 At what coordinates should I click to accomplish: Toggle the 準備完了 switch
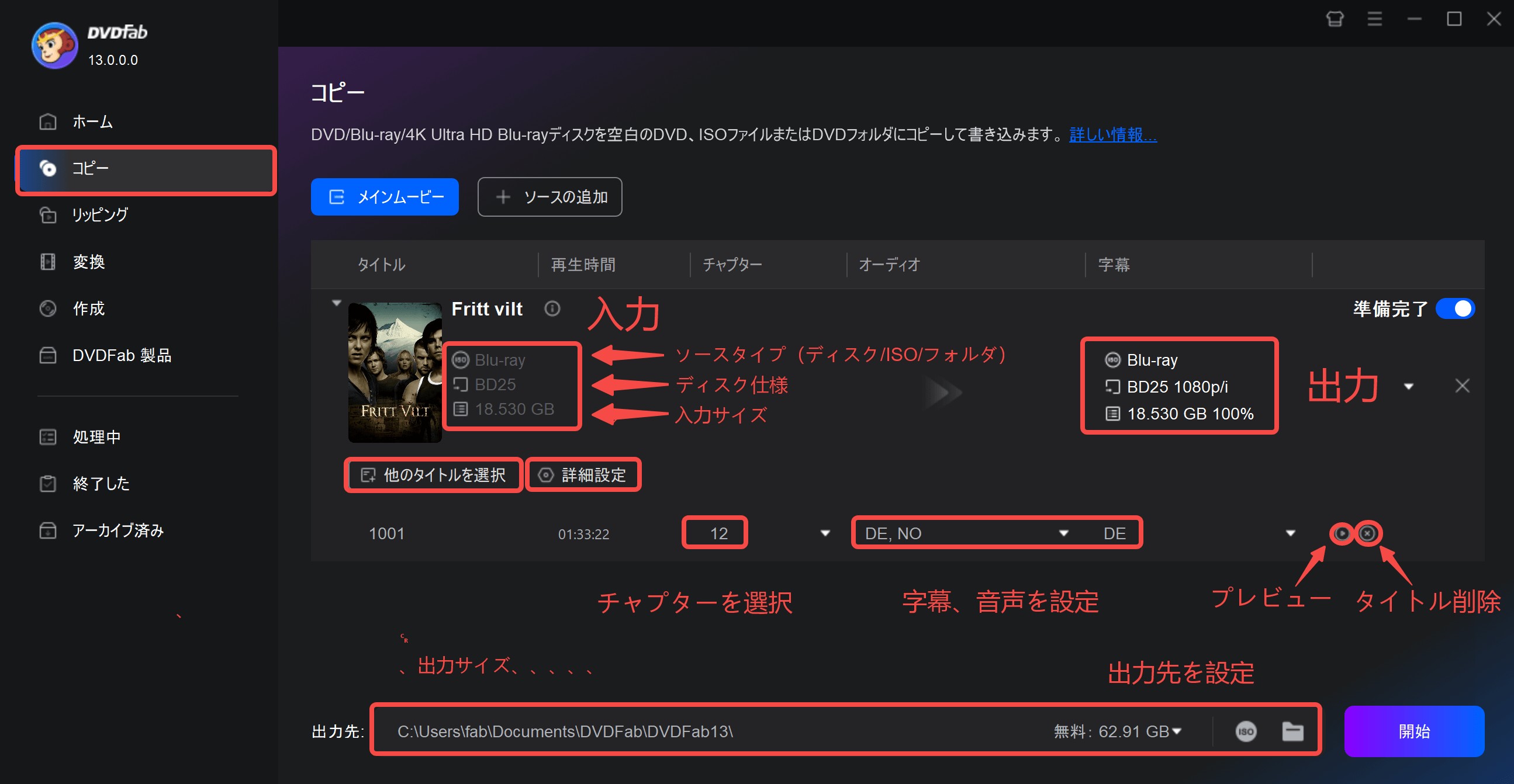tap(1454, 308)
